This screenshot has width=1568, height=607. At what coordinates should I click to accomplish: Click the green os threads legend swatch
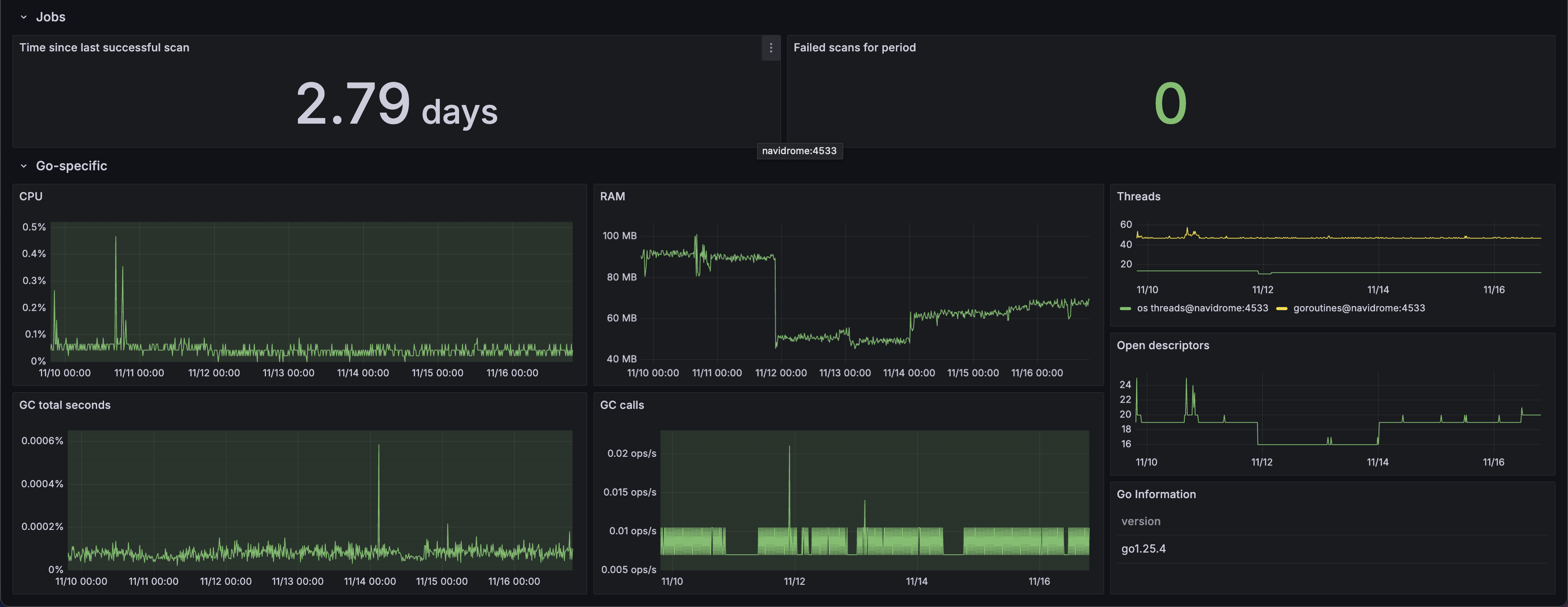(x=1125, y=309)
